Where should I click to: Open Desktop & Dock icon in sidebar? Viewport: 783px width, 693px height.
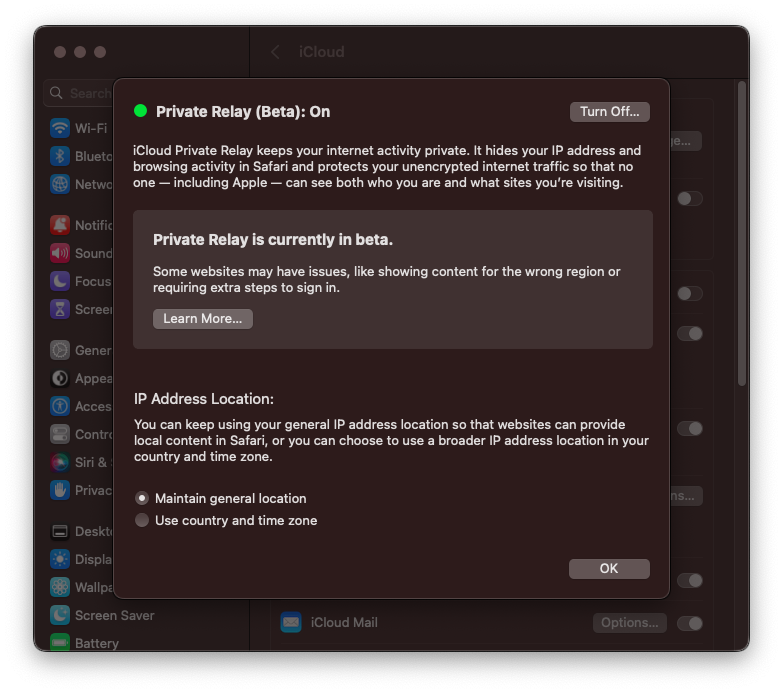point(60,531)
